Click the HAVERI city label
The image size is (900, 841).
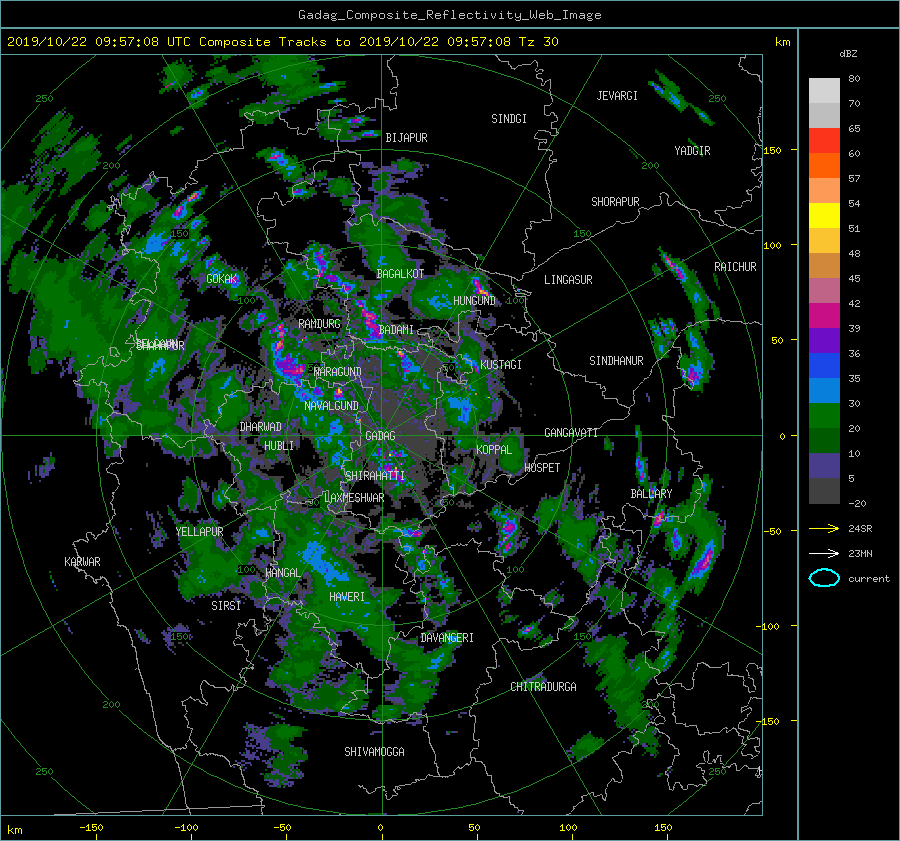pyautogui.click(x=347, y=597)
